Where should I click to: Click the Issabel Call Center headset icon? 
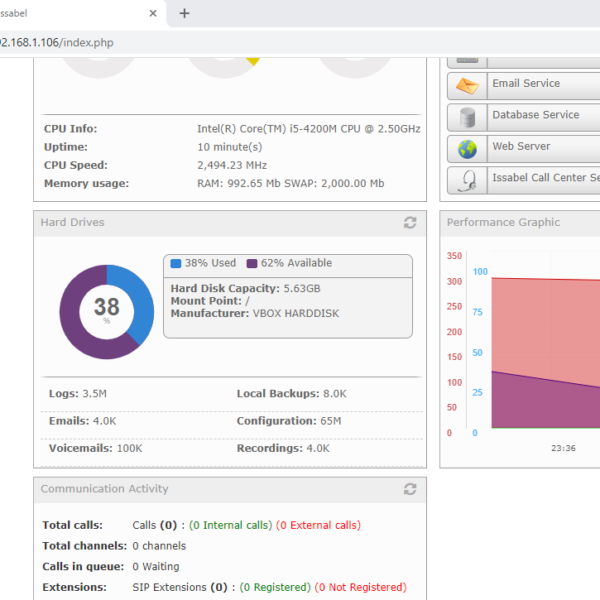[x=467, y=180]
